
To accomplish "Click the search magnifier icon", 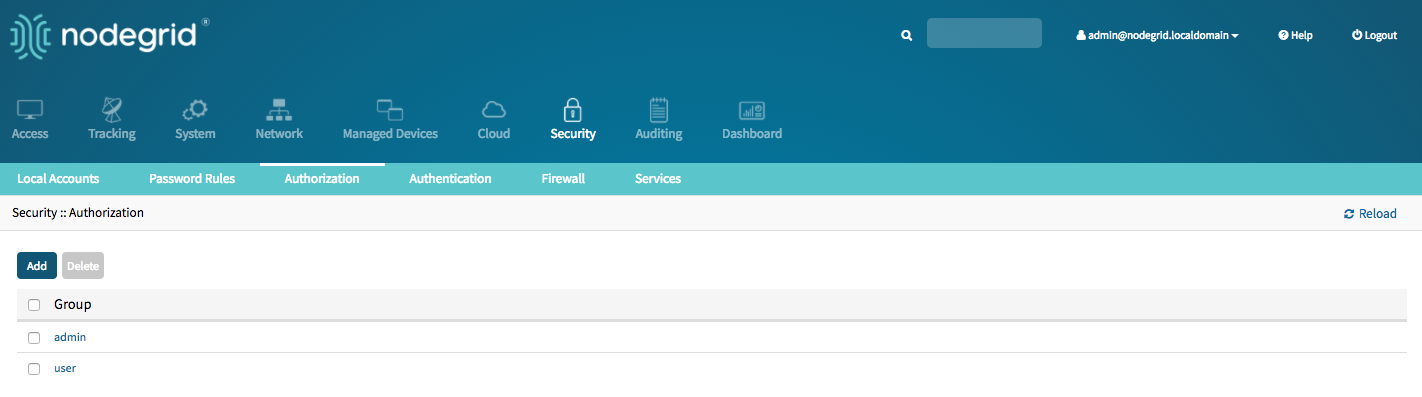I will click(x=907, y=35).
